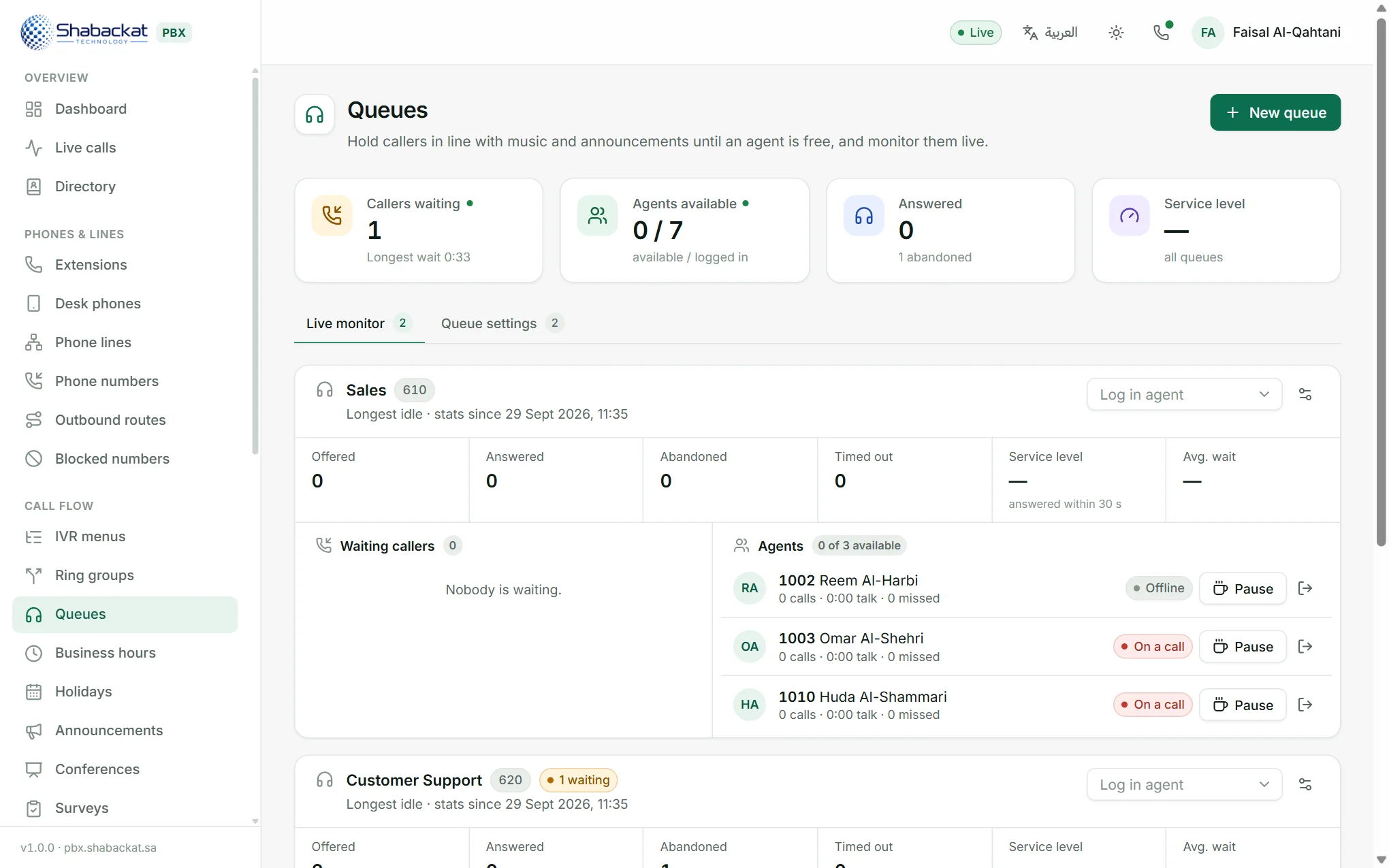Click the Queues headphone icon in sidebar
1389x868 pixels.
point(33,615)
